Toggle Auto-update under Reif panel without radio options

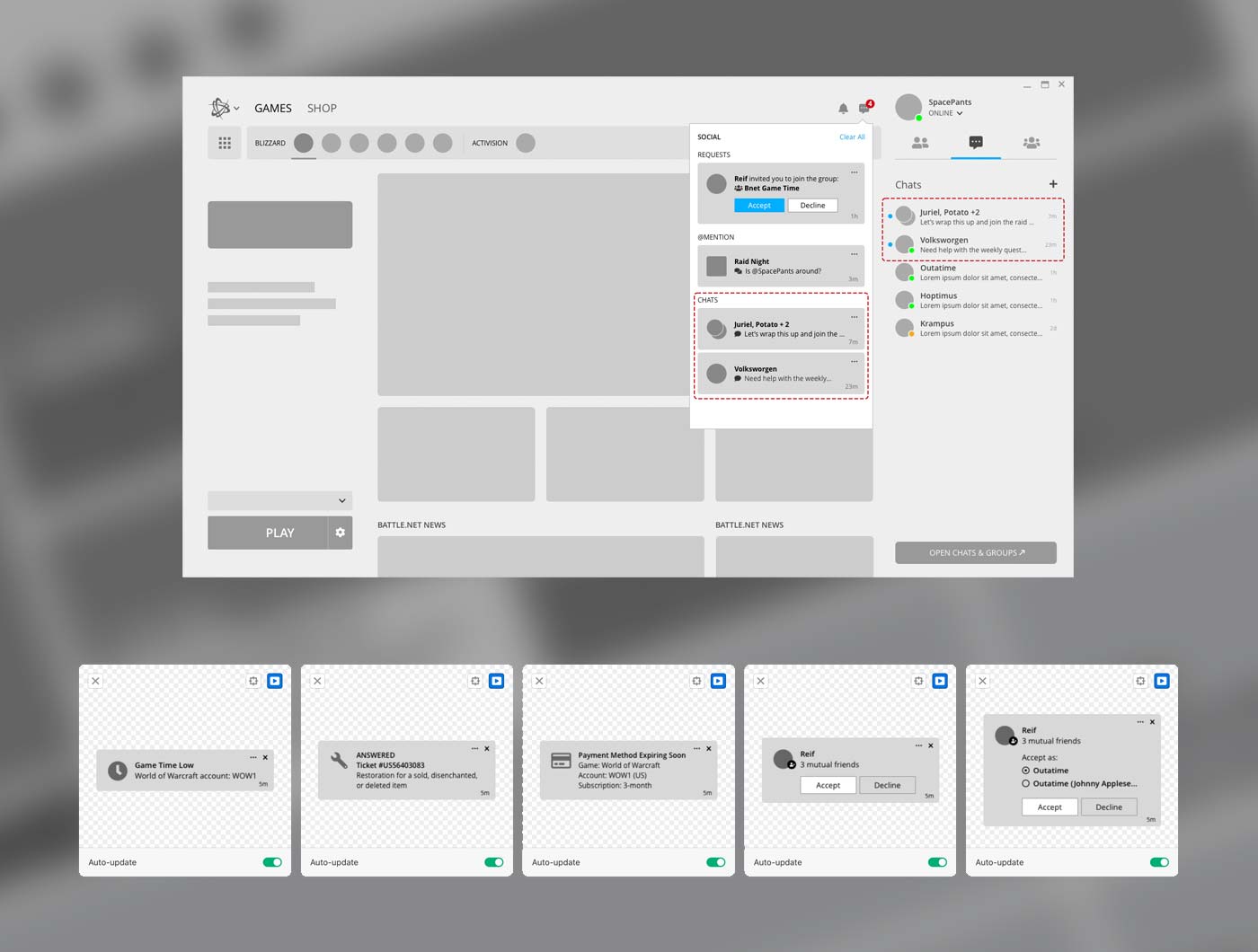click(x=937, y=862)
